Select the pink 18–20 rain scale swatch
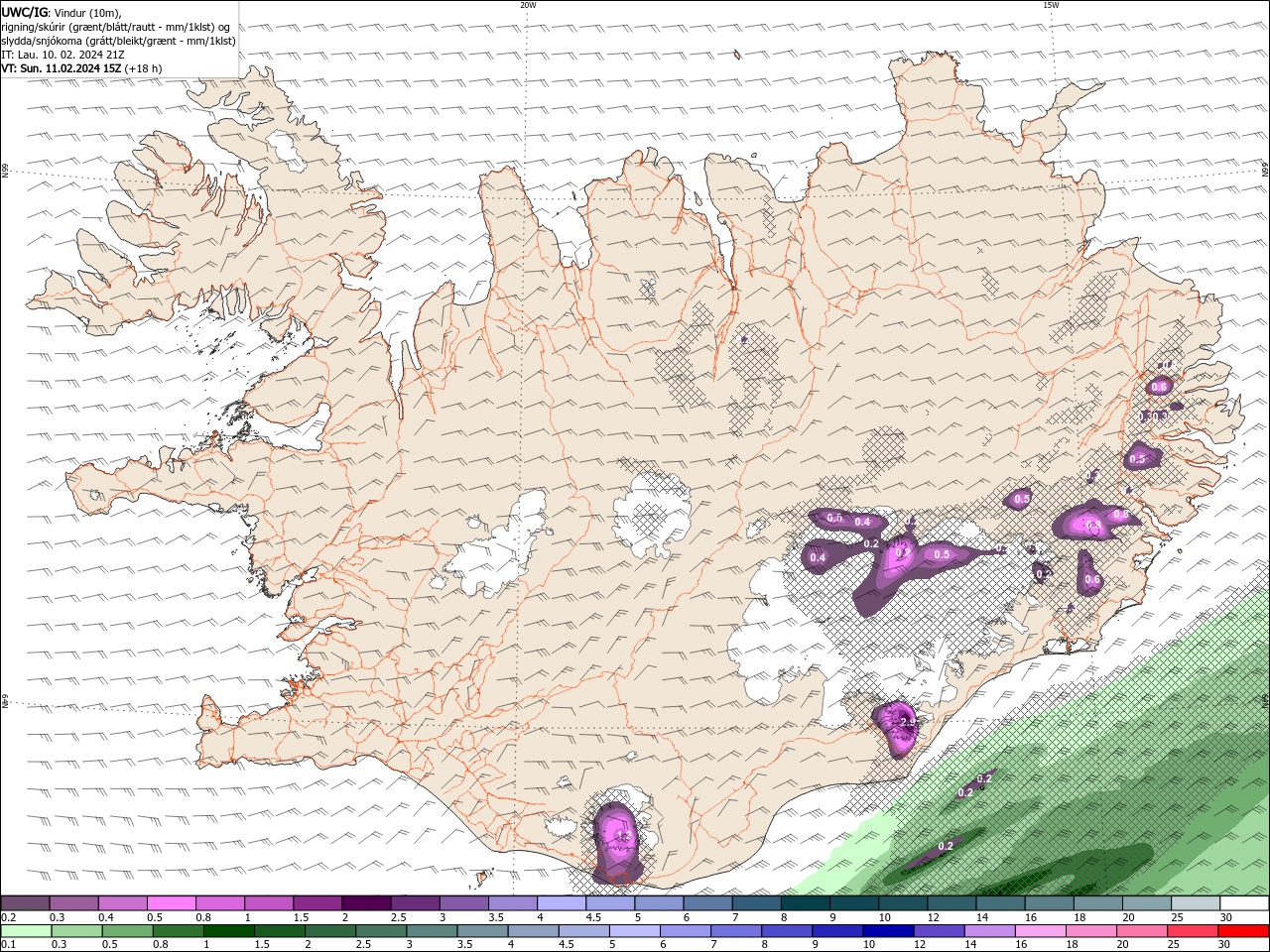Image resolution: width=1270 pixels, height=952 pixels. click(1090, 931)
